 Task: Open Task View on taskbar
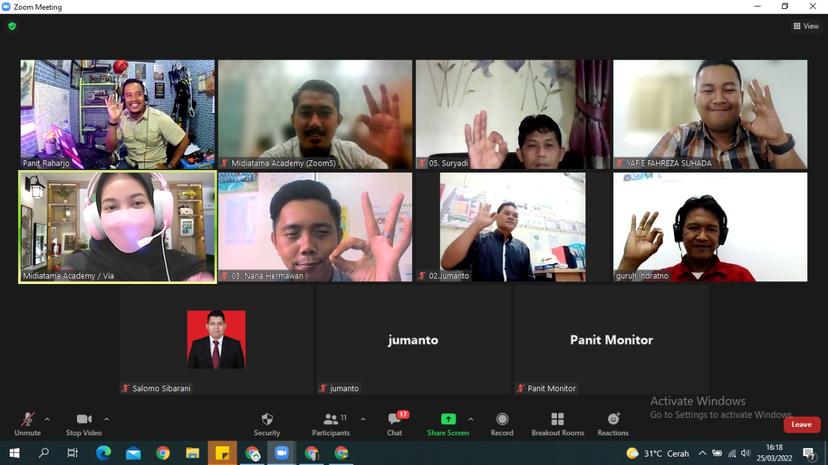pos(73,453)
